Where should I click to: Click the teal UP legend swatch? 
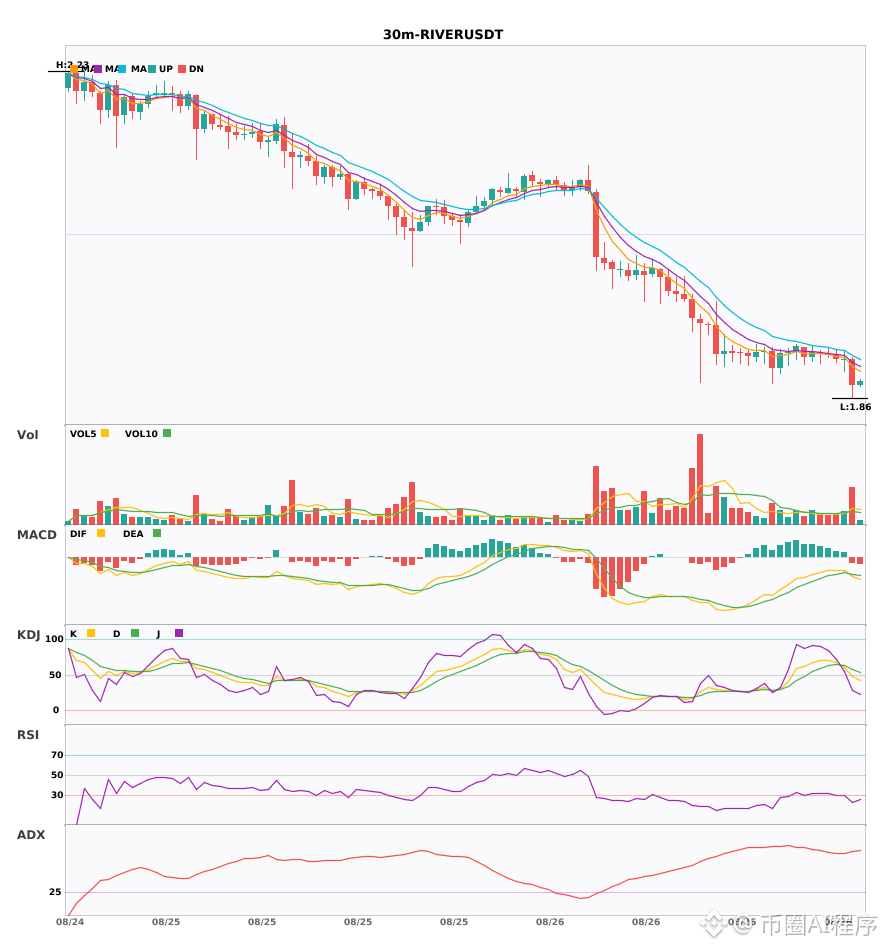pos(152,69)
